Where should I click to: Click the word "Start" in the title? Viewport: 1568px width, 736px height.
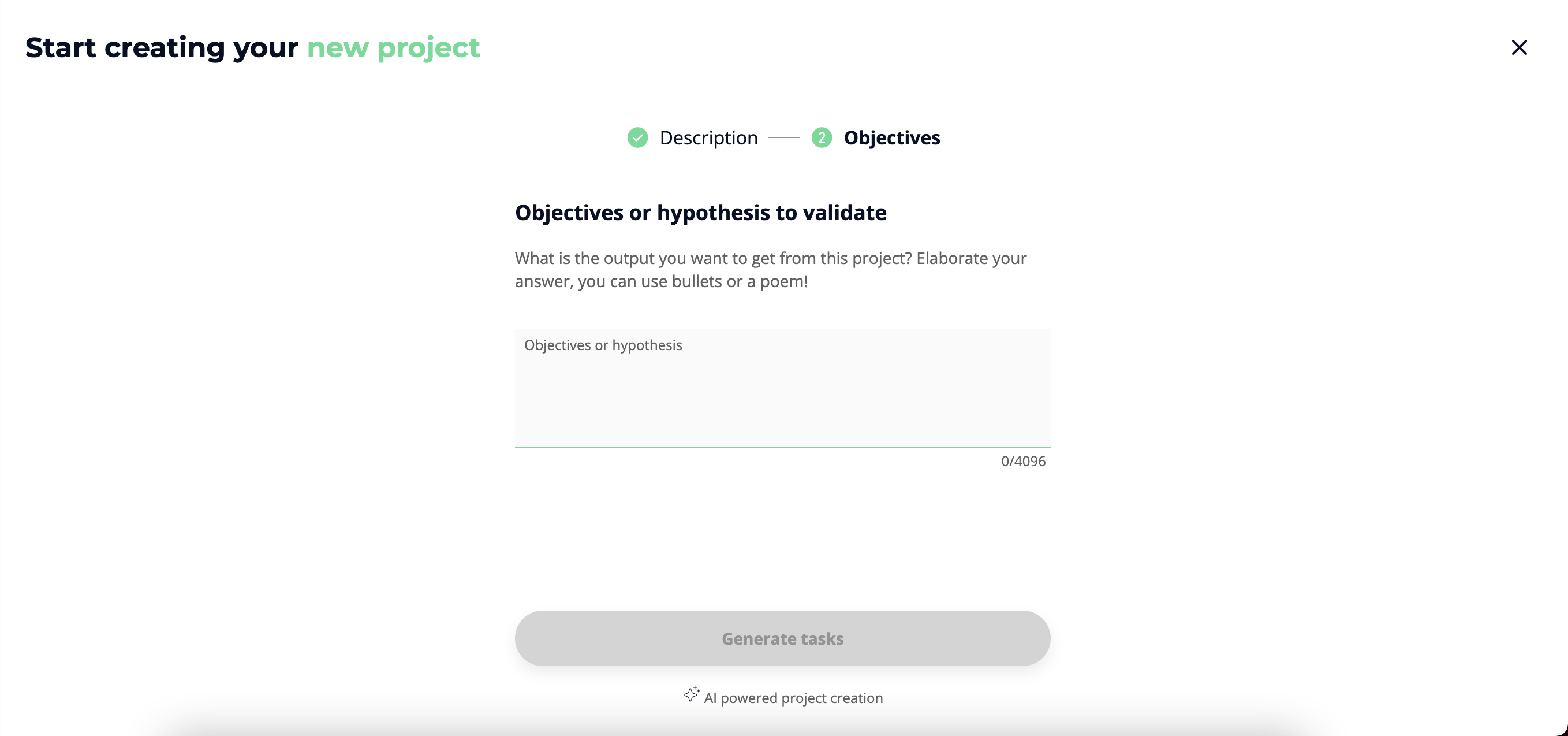click(x=60, y=47)
